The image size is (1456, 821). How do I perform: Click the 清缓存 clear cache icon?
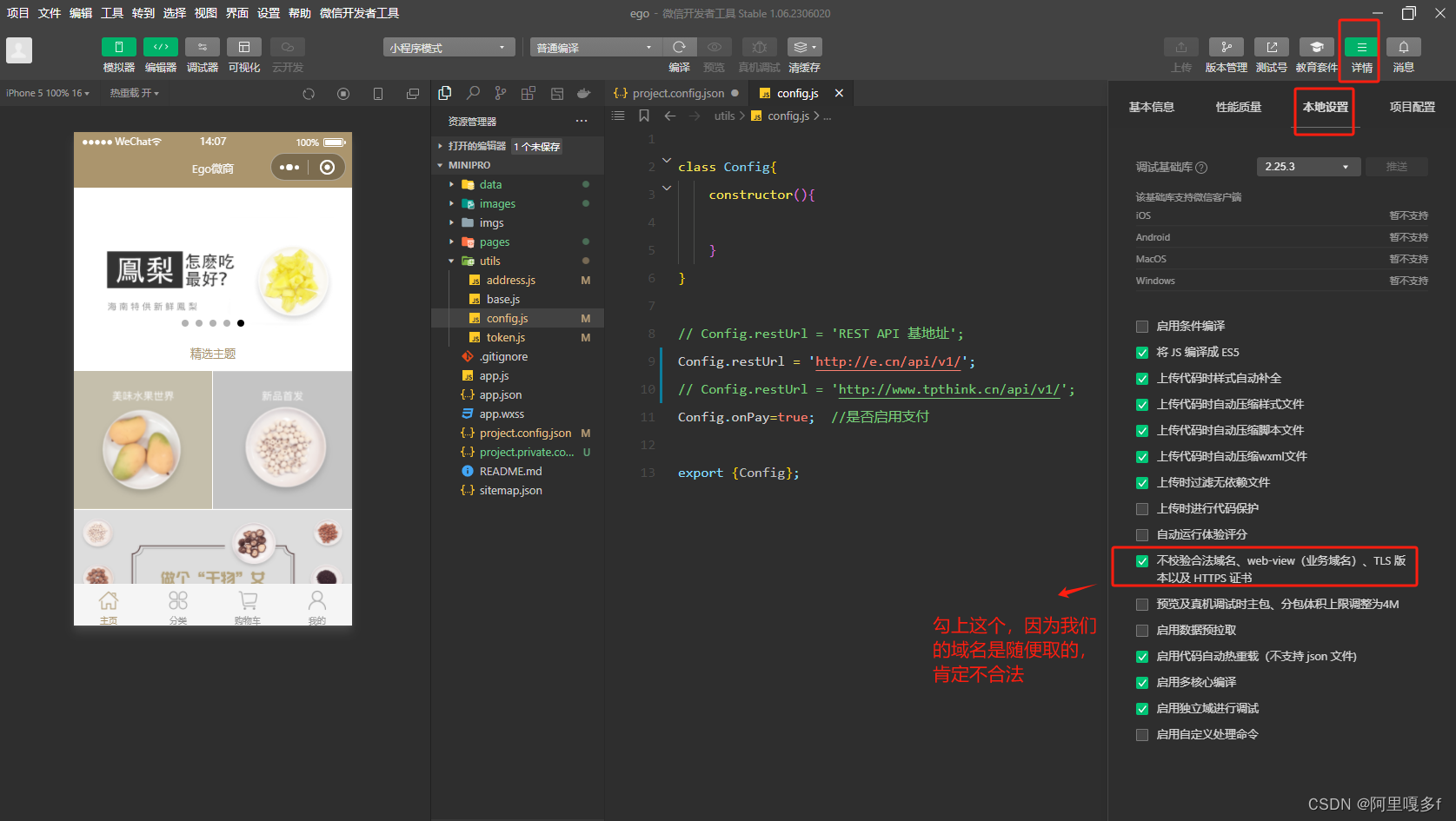coord(803,47)
